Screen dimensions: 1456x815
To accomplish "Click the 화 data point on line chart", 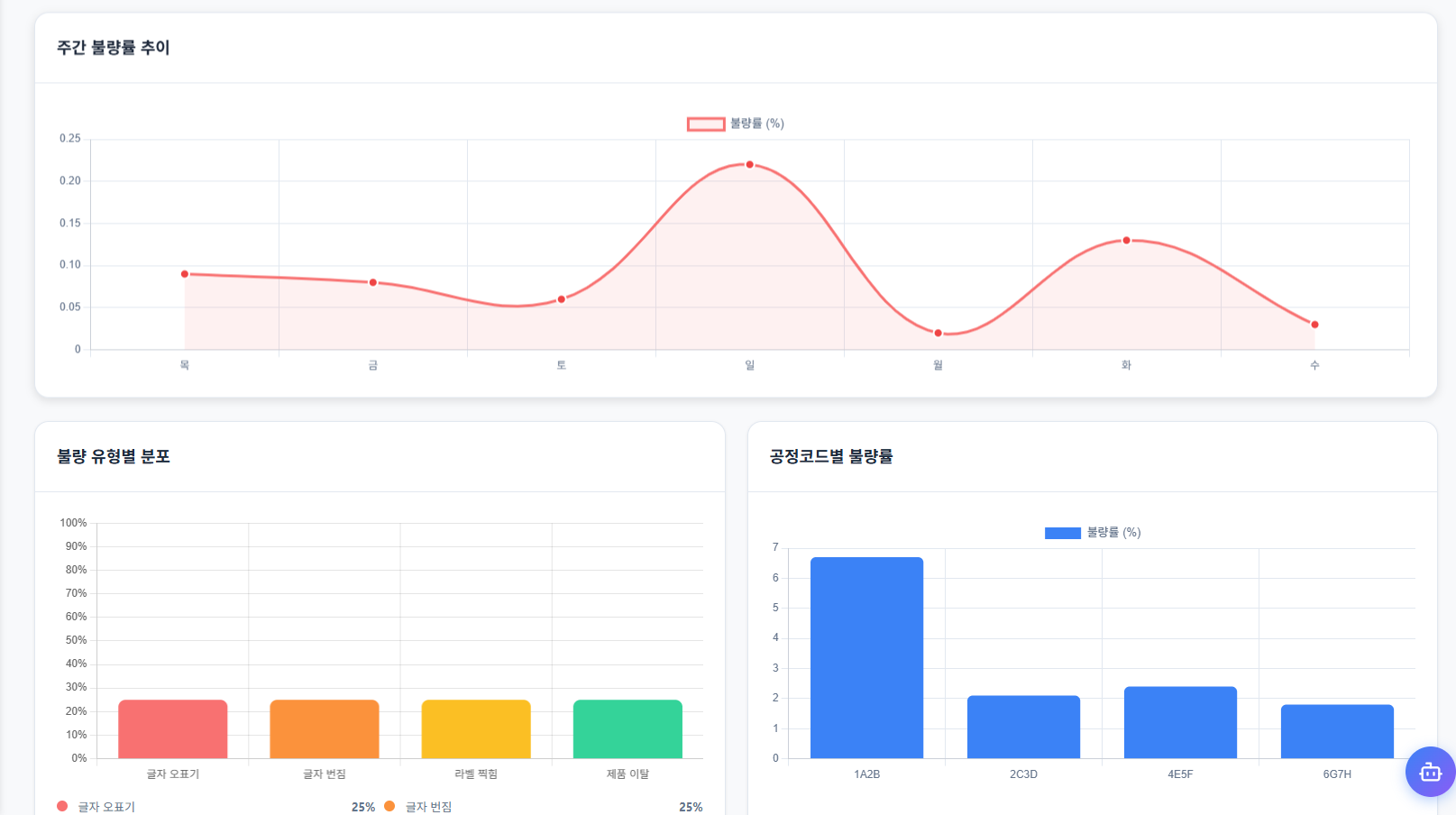I will [1126, 241].
